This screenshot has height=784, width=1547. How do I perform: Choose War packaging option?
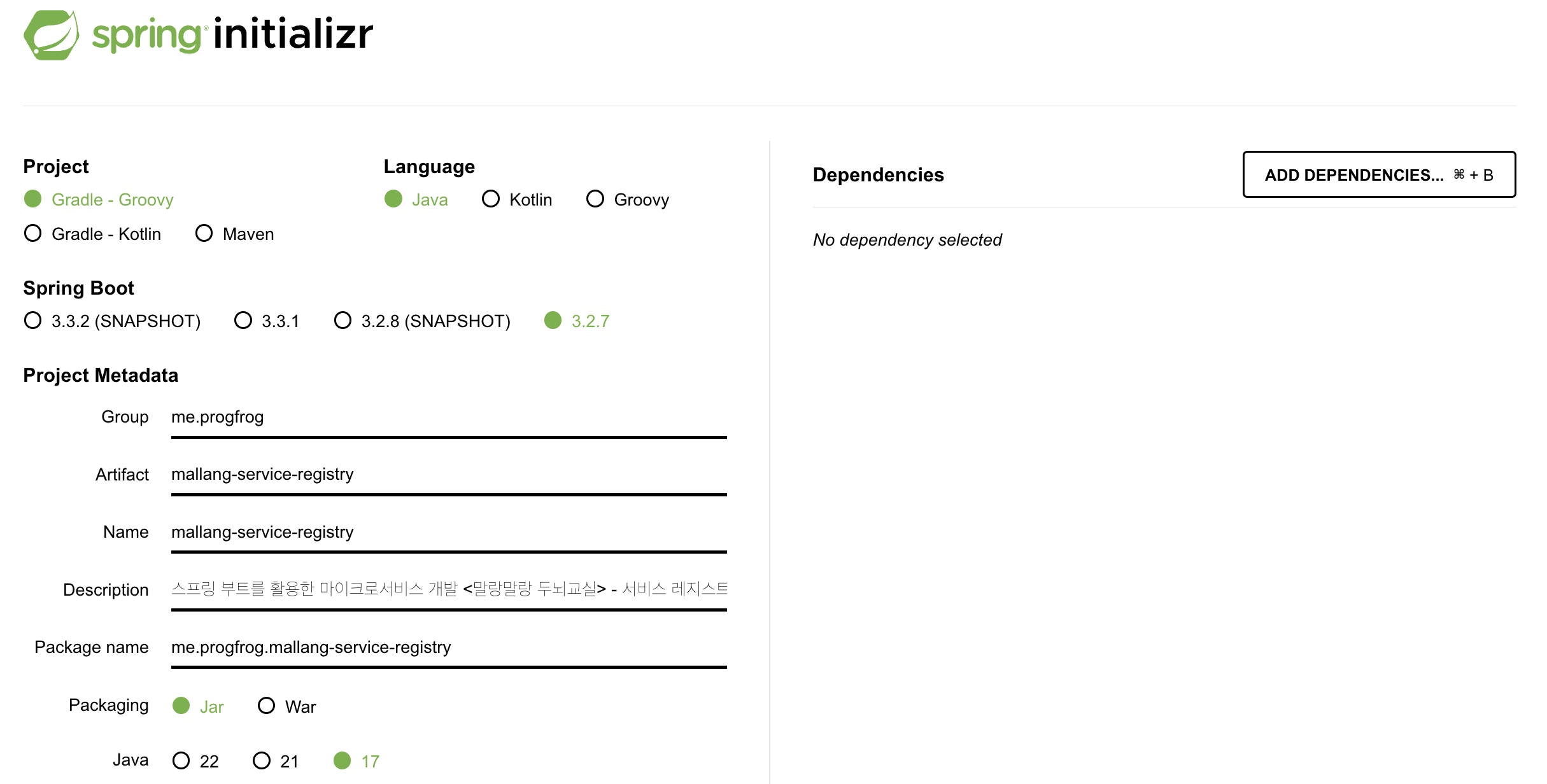tap(266, 706)
